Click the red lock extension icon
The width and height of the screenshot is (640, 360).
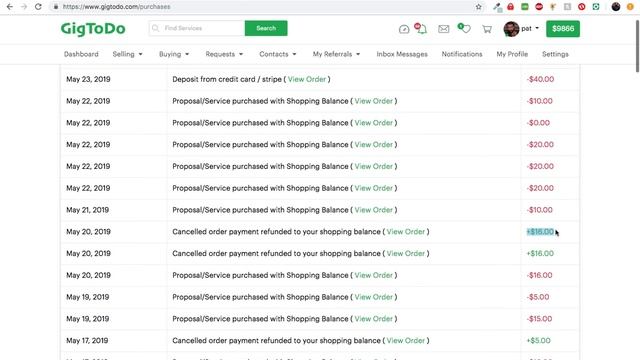click(x=511, y=7)
